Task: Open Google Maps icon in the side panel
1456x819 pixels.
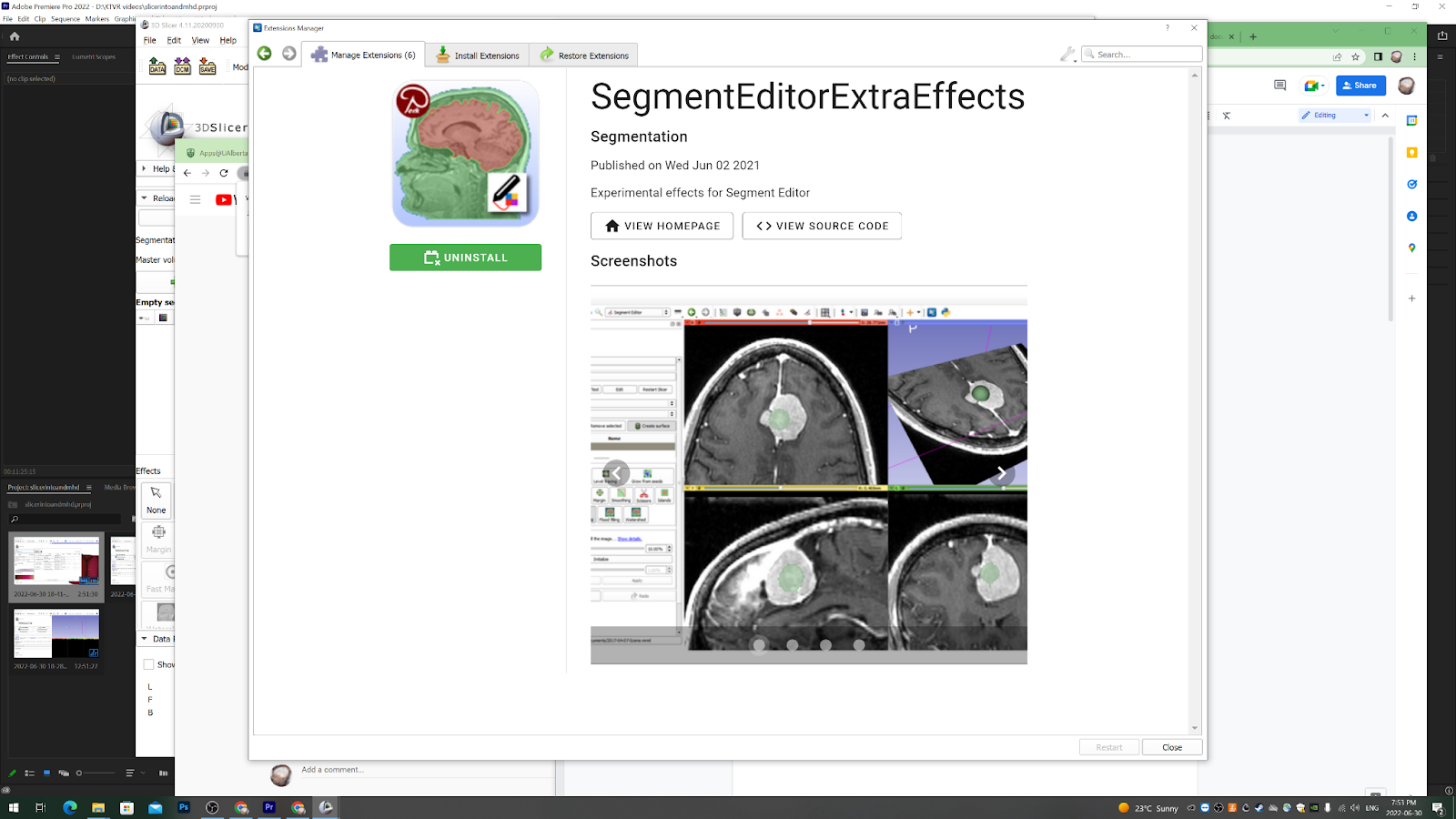Action: (1412, 248)
